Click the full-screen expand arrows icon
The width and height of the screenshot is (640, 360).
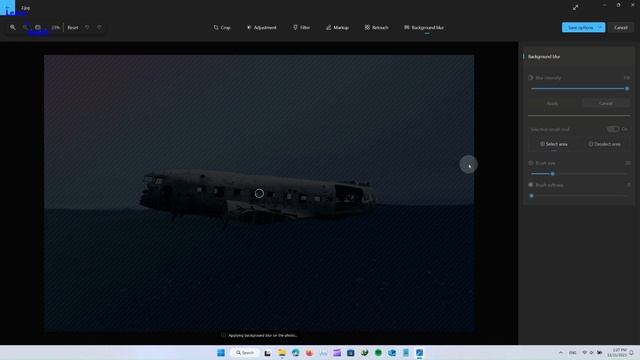pos(575,8)
